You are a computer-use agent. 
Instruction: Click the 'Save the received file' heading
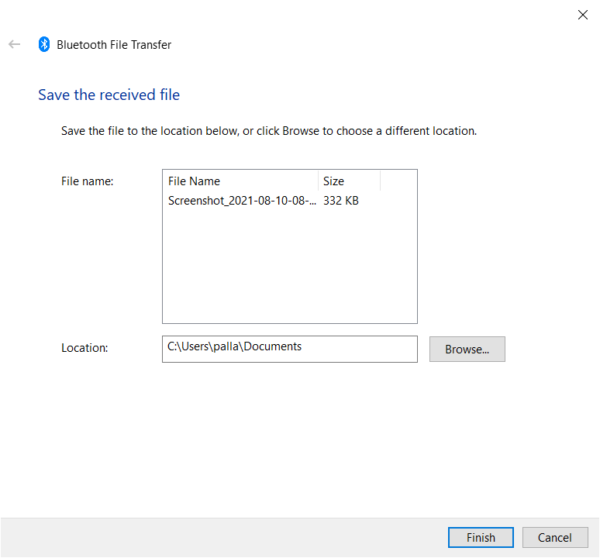pos(109,95)
